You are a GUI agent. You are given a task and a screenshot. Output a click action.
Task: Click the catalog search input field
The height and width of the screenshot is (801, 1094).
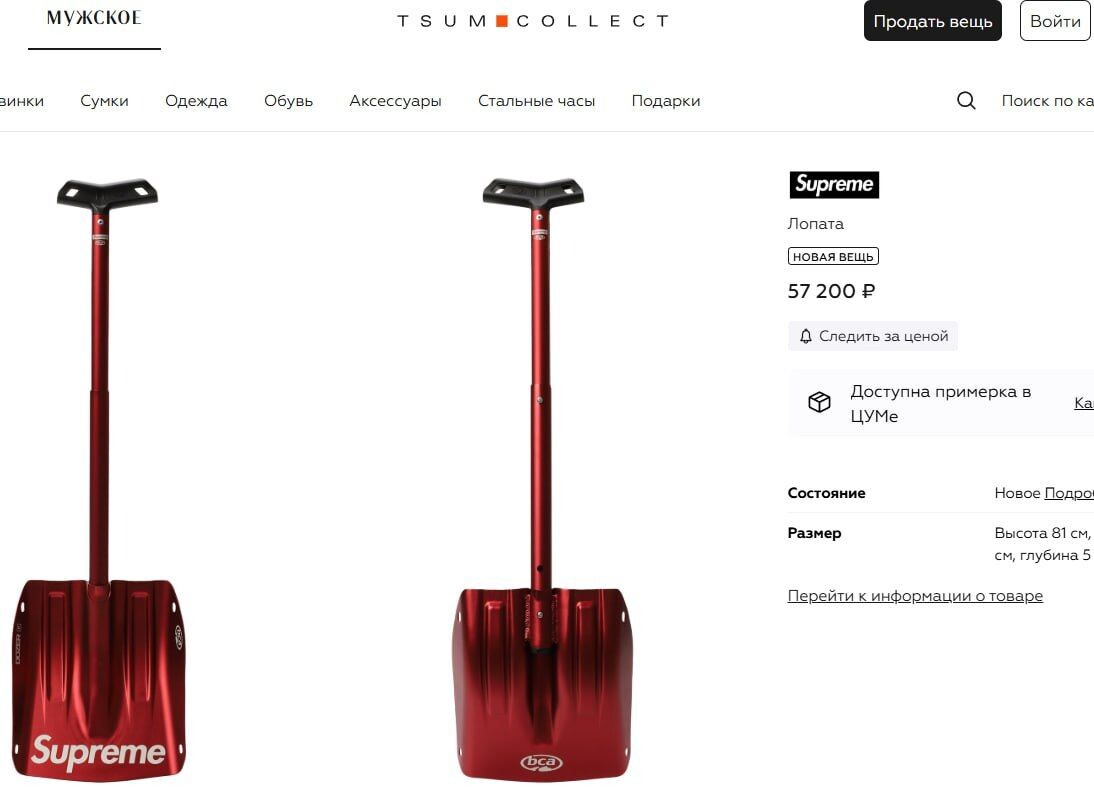point(1047,100)
